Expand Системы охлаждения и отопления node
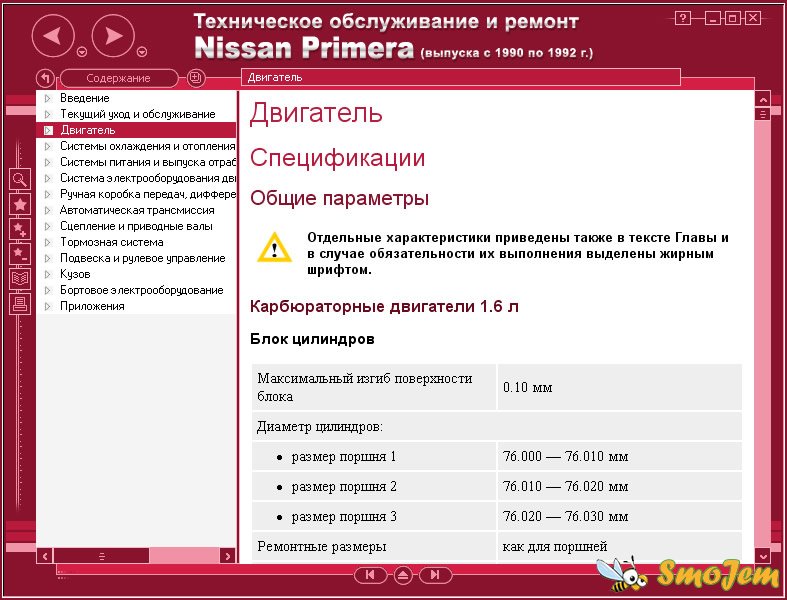Viewport: 787px width, 600px height. [x=48, y=147]
